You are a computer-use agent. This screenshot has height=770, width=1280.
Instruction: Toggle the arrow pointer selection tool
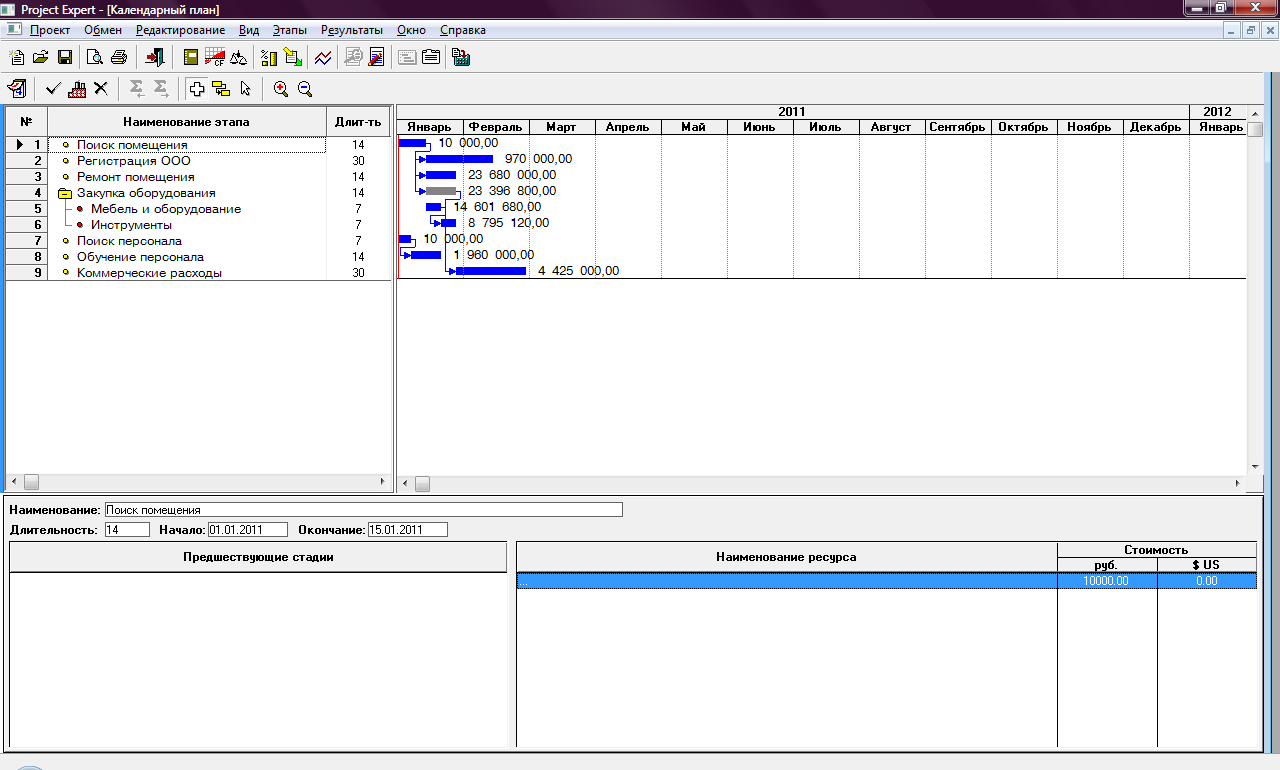pos(245,89)
